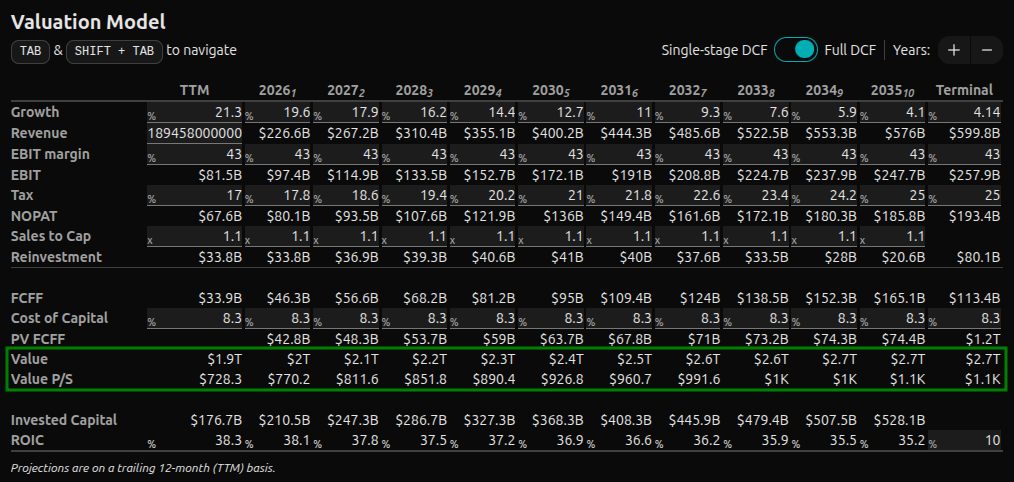The image size is (1014, 482).
Task: Click the 2032 Value P/S cell $991.6
Action: coord(700,380)
